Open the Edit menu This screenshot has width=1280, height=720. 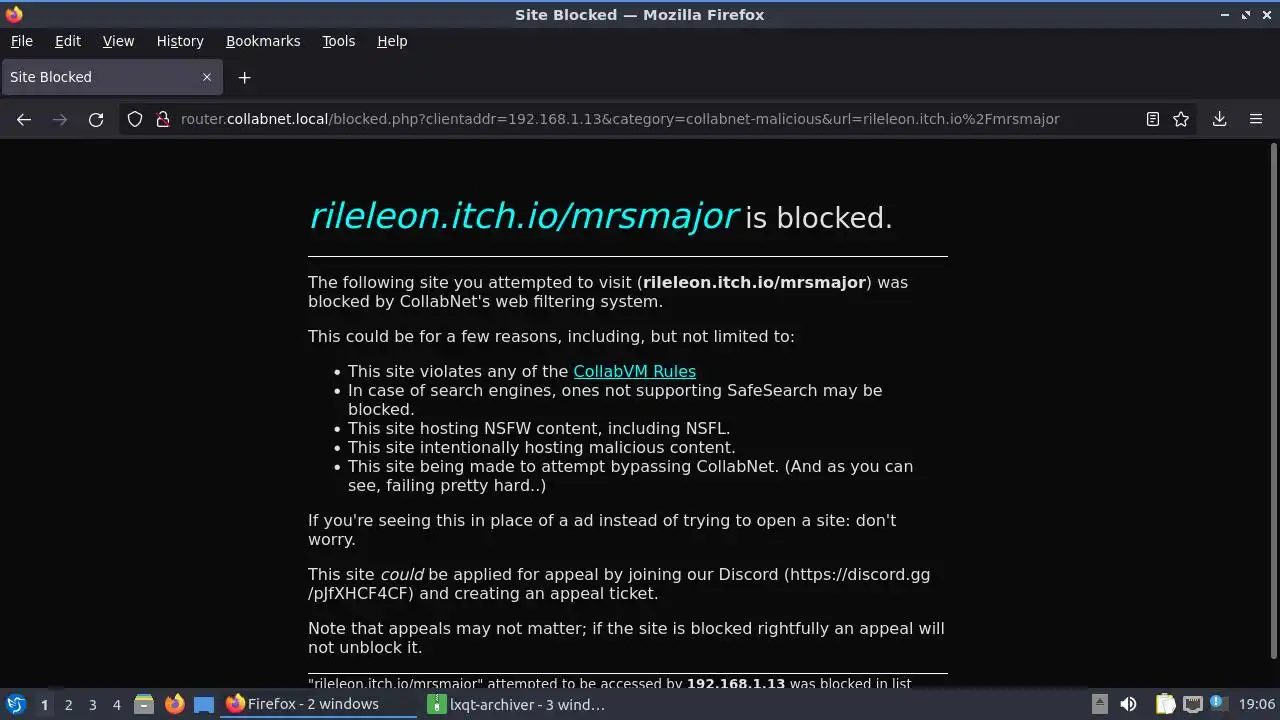[68, 41]
